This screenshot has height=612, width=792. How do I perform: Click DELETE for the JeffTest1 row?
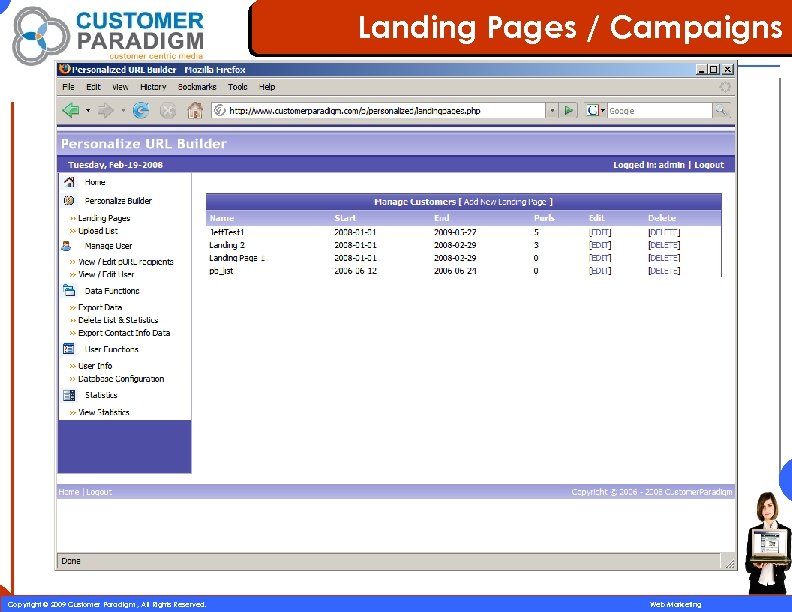(x=664, y=232)
